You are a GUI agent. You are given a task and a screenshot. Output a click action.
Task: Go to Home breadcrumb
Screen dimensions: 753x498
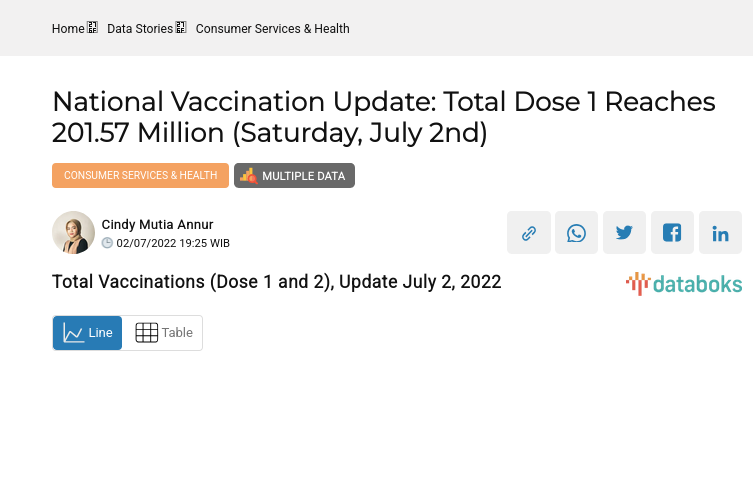(x=68, y=29)
